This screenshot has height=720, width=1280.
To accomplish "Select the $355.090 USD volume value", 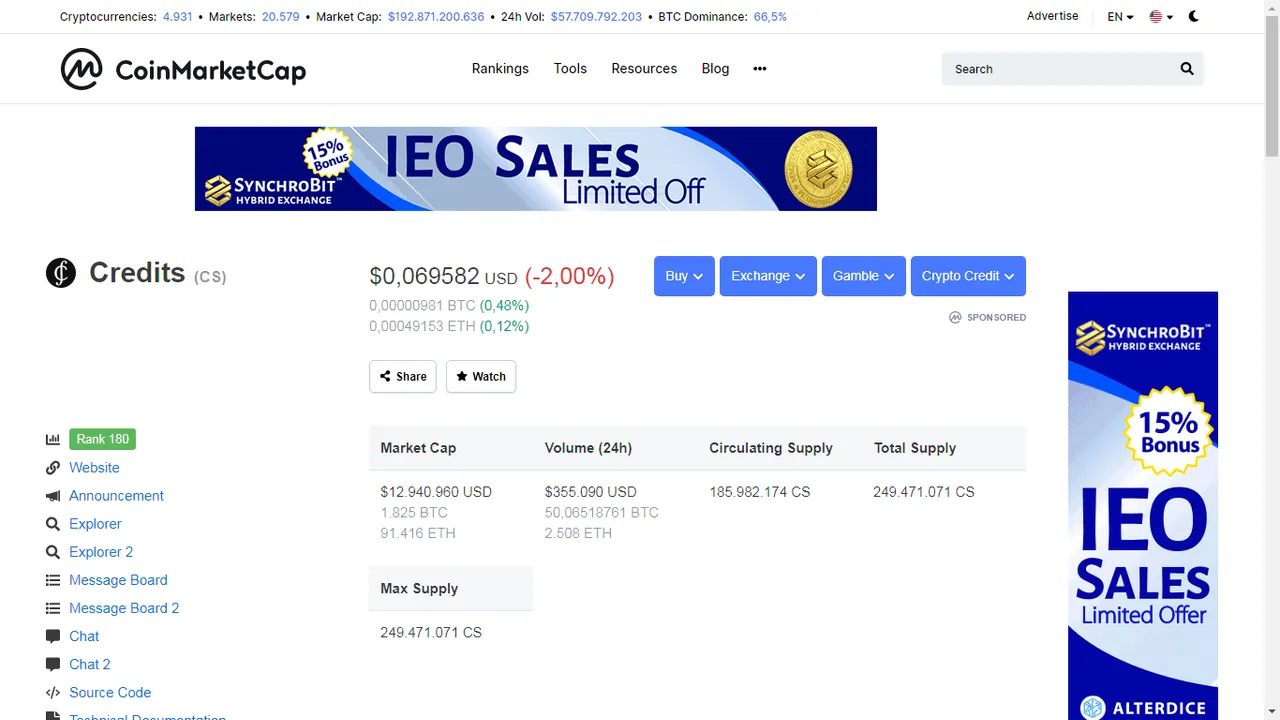I will [x=591, y=492].
